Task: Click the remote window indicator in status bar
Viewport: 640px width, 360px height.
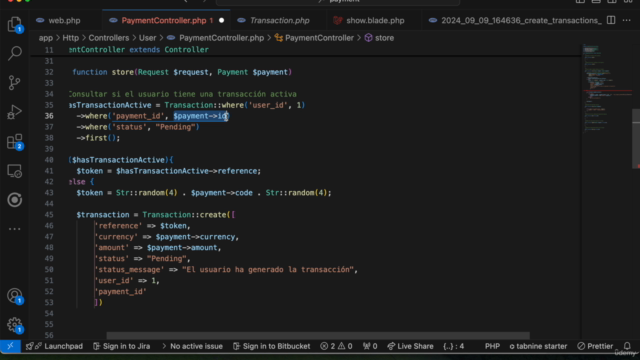Action: click(10, 346)
